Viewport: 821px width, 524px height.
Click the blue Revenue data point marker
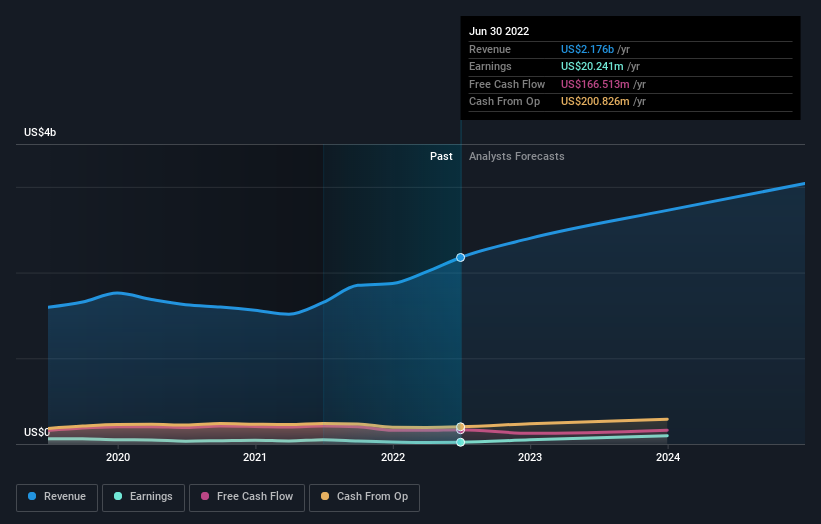click(460, 258)
